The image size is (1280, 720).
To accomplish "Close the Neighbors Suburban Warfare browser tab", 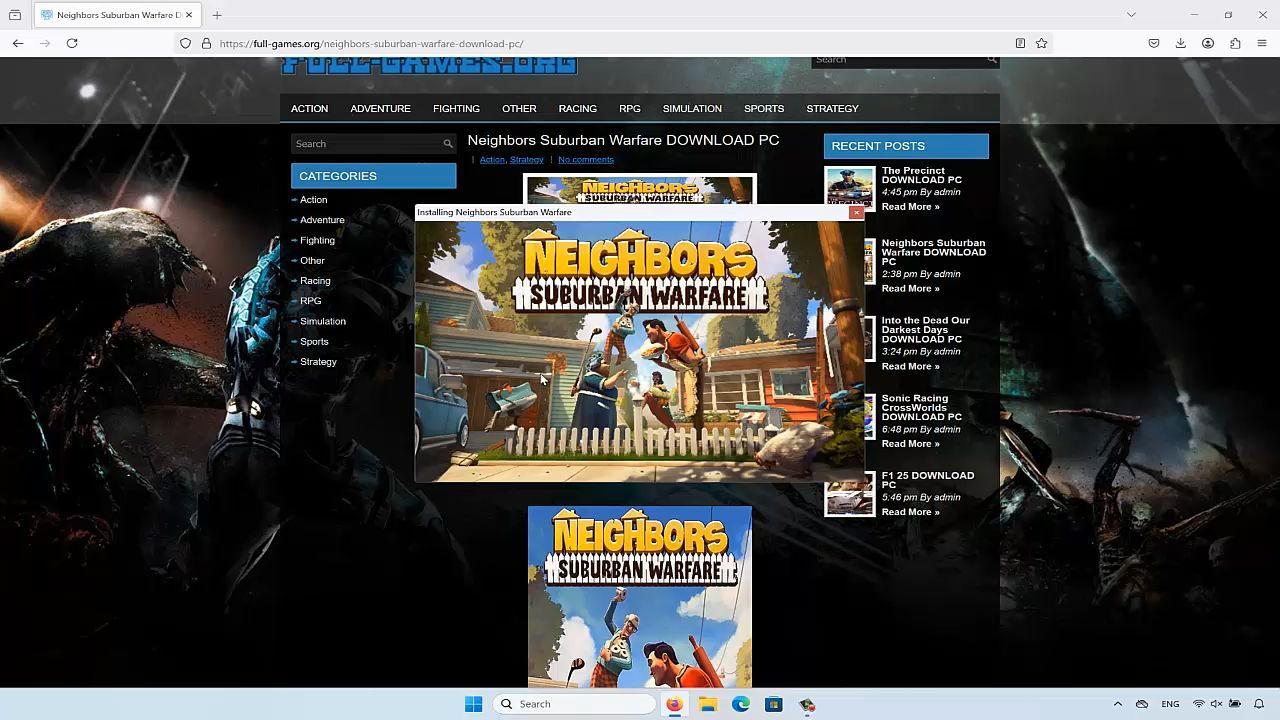I will (x=188, y=15).
